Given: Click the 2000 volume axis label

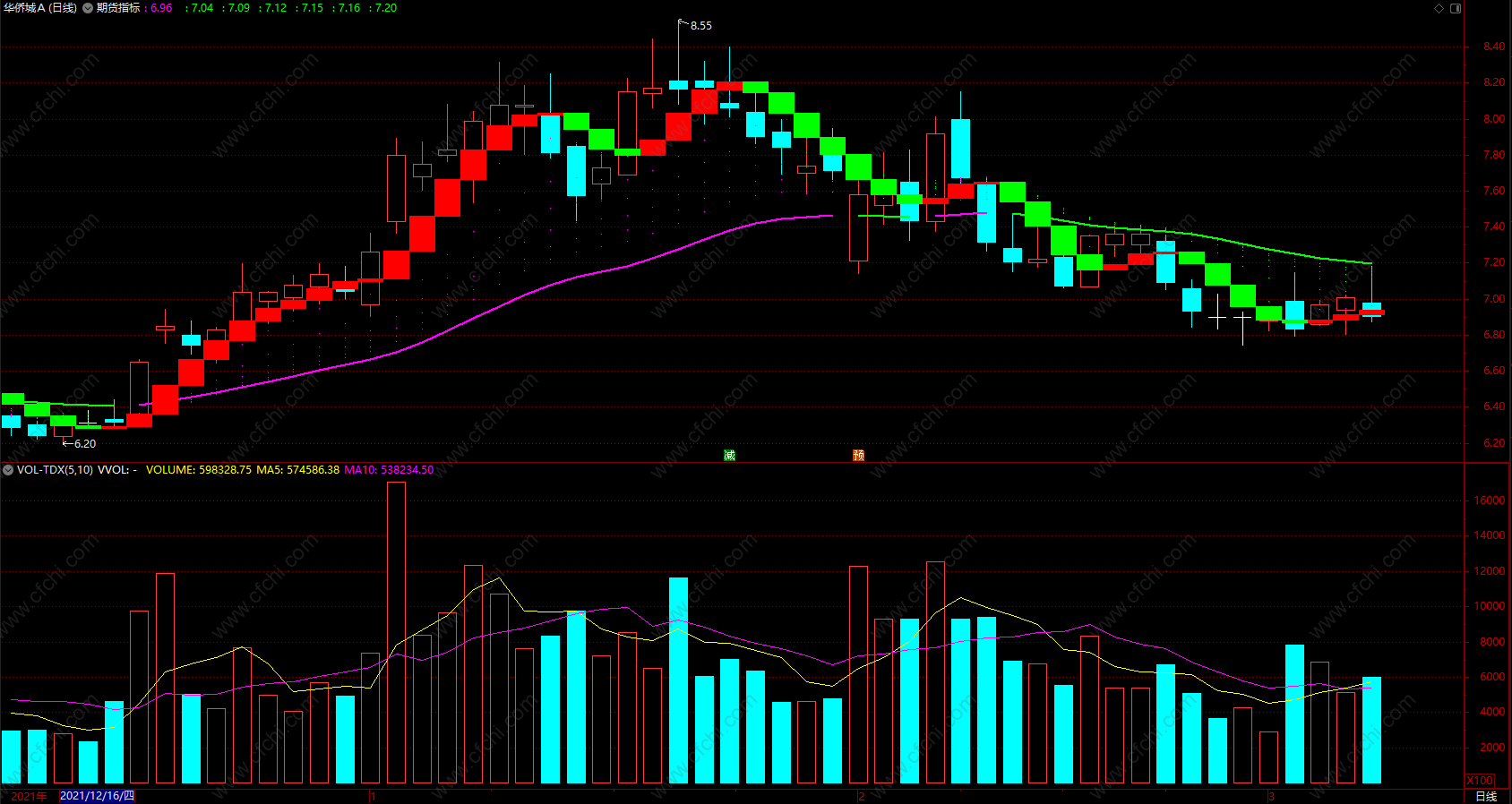Looking at the screenshot, I should coord(1492,747).
